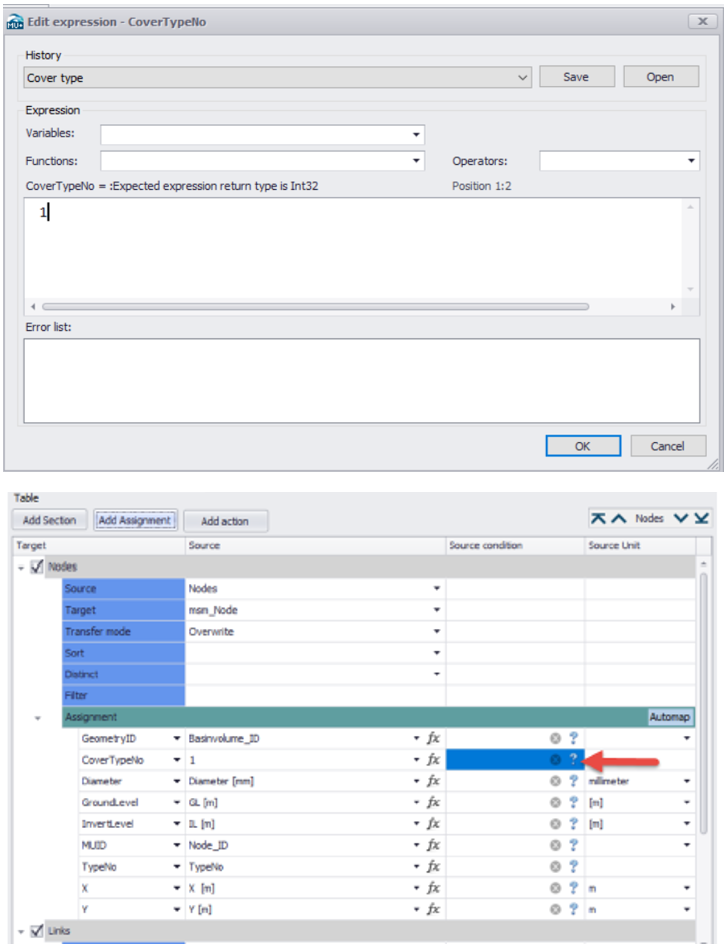The width and height of the screenshot is (724, 944).
Task: Click the Add Assignment button
Action: [x=135, y=520]
